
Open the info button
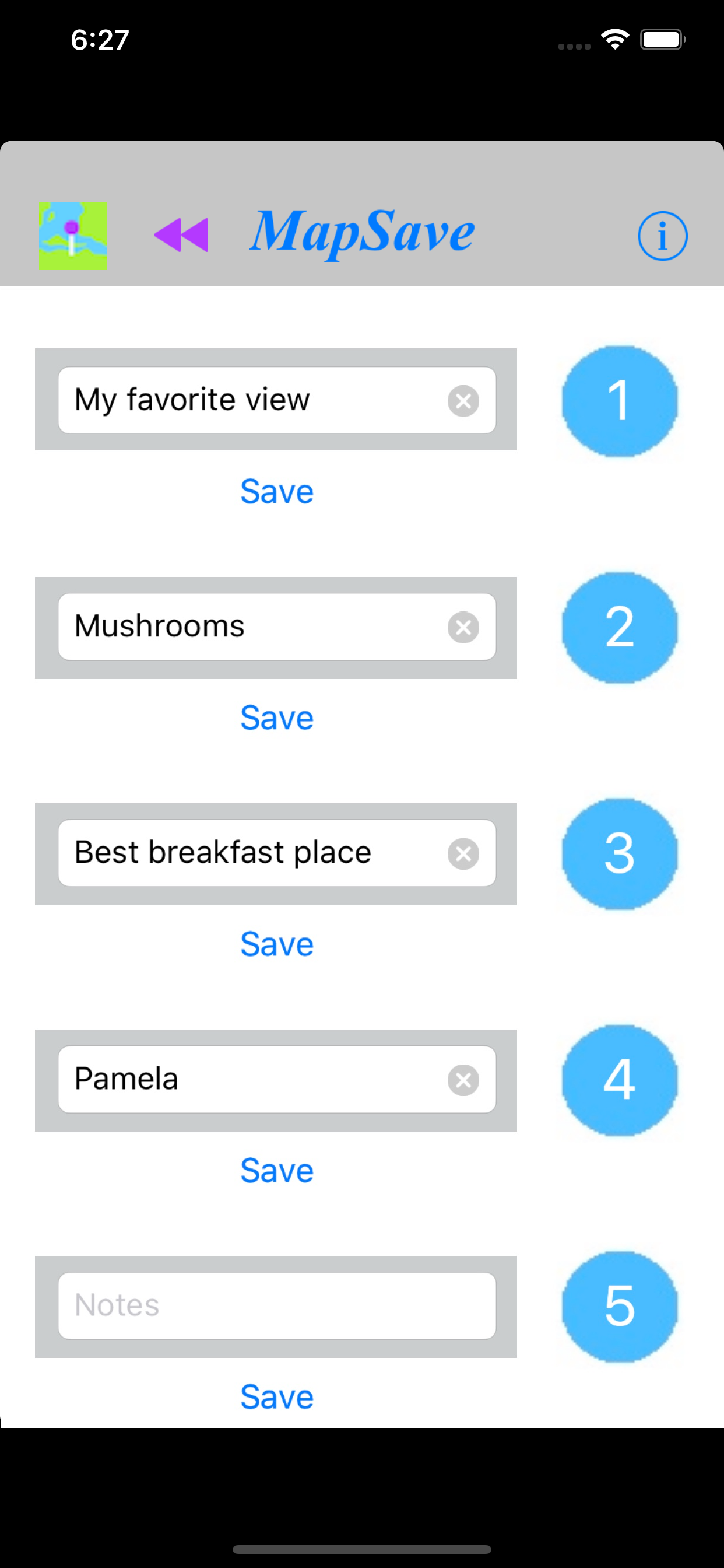coord(662,236)
